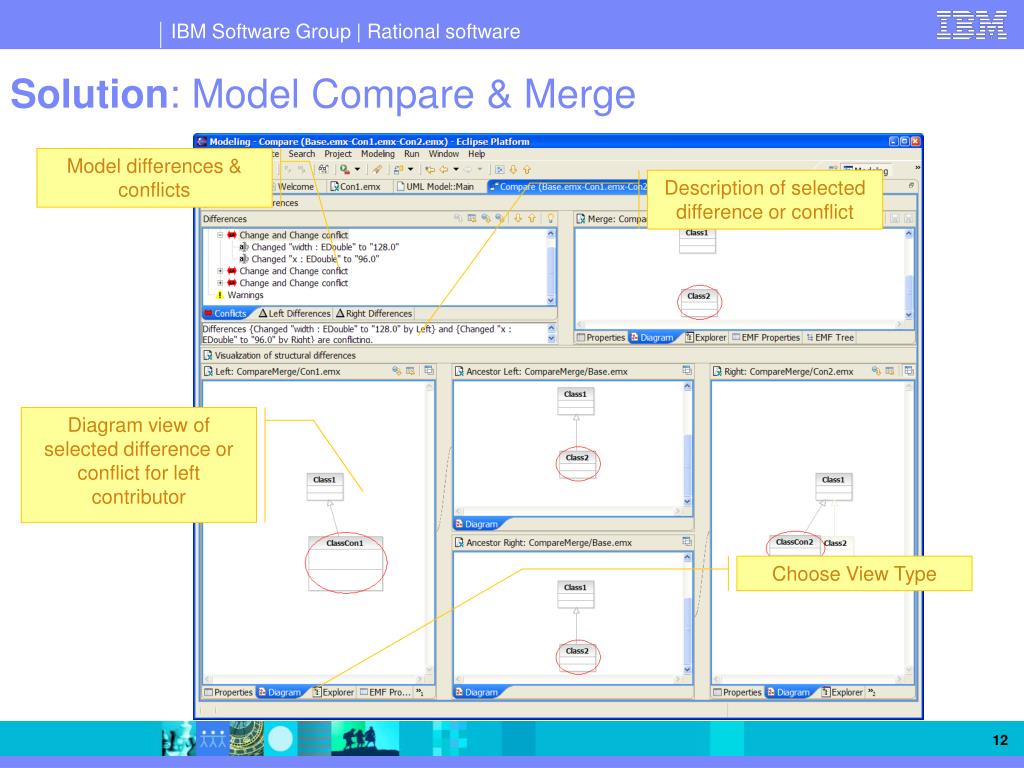
Task: Open the Help menu
Action: pyautogui.click(x=476, y=154)
